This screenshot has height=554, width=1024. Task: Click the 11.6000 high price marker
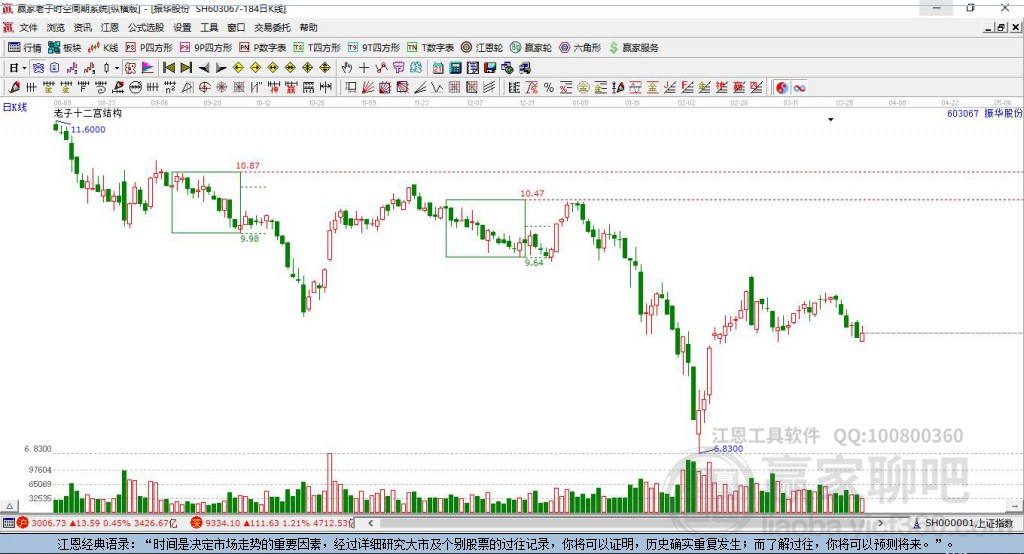pos(88,129)
